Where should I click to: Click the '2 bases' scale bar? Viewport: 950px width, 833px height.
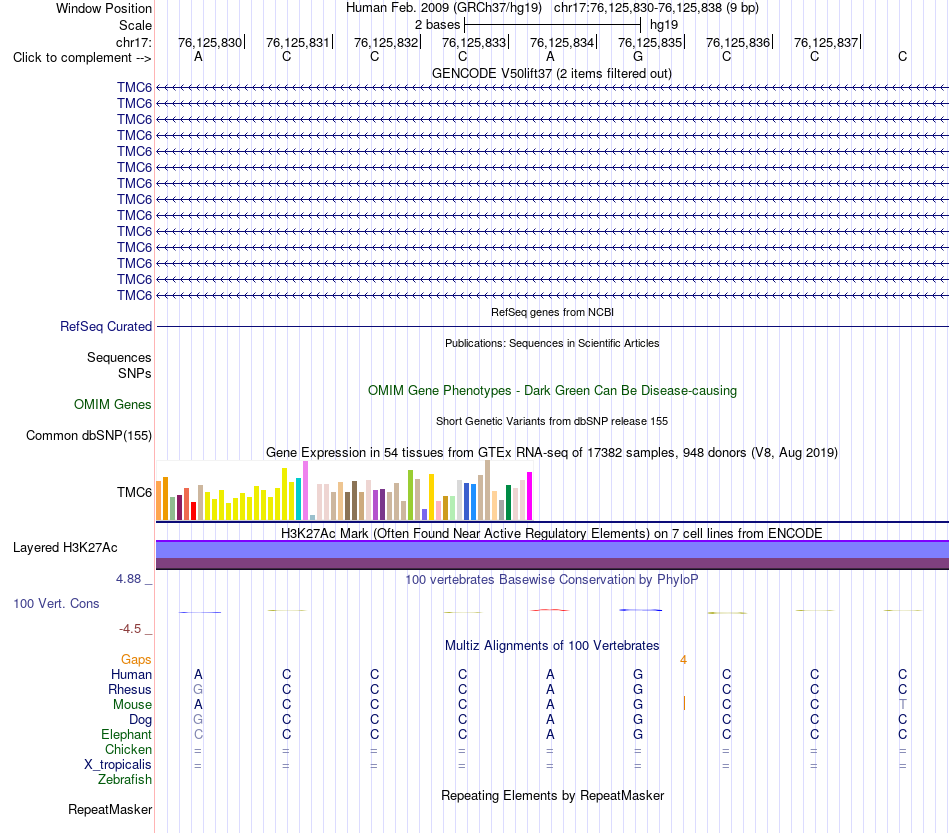click(552, 25)
